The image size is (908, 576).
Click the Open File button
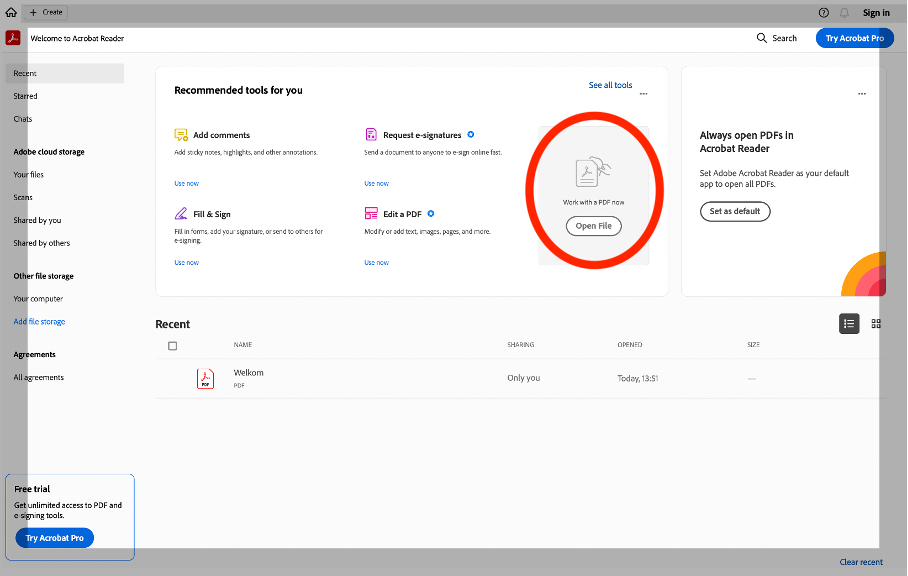pyautogui.click(x=594, y=226)
